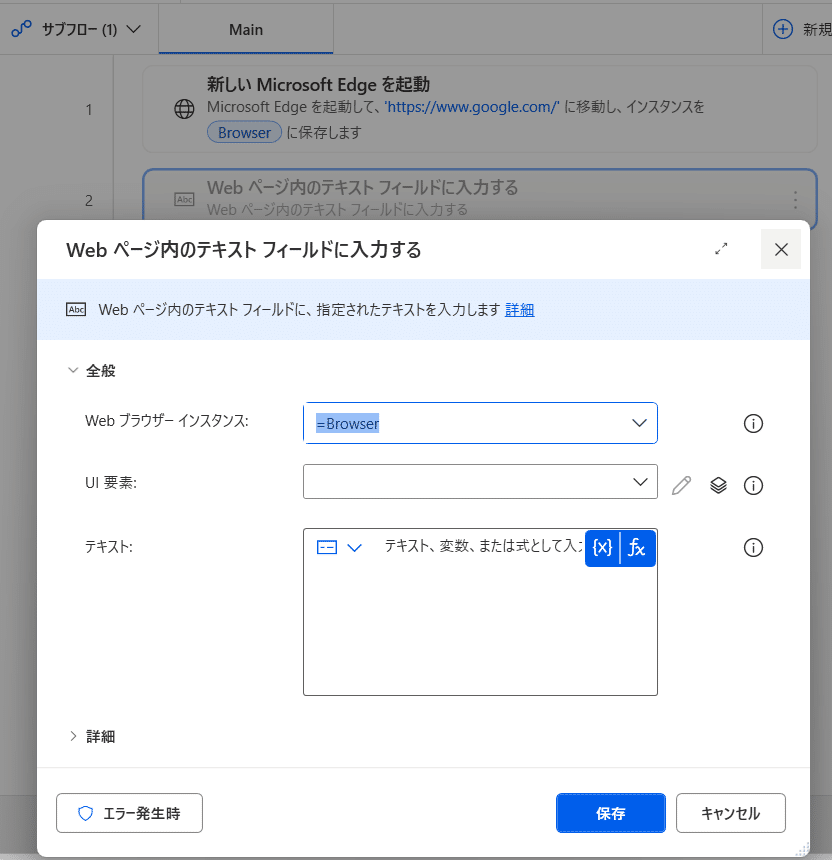Switch to the Main tab
Viewport: 832px width, 860px height.
click(x=245, y=29)
